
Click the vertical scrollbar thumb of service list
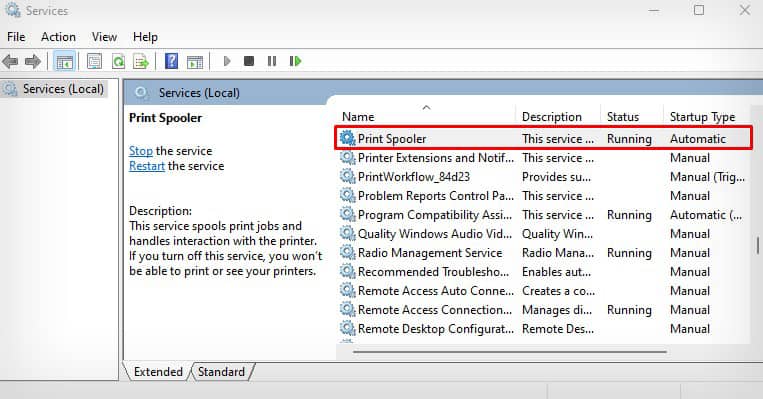pyautogui.click(x=758, y=245)
